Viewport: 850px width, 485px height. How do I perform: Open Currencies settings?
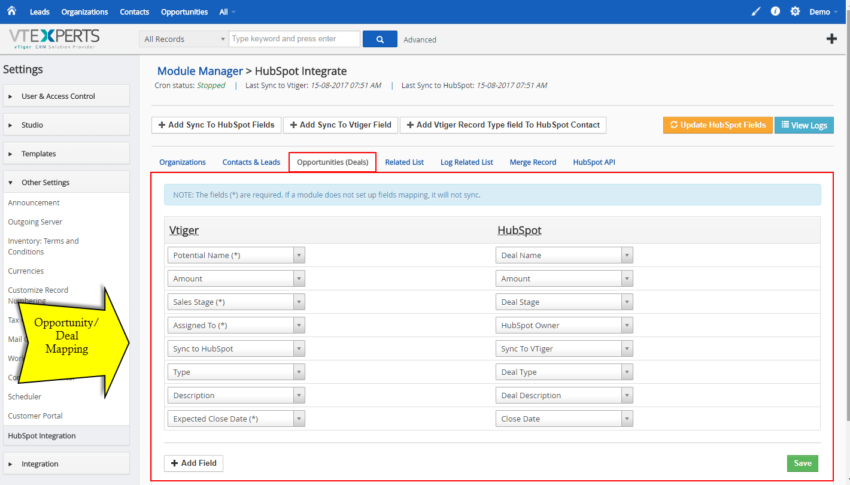tap(25, 271)
